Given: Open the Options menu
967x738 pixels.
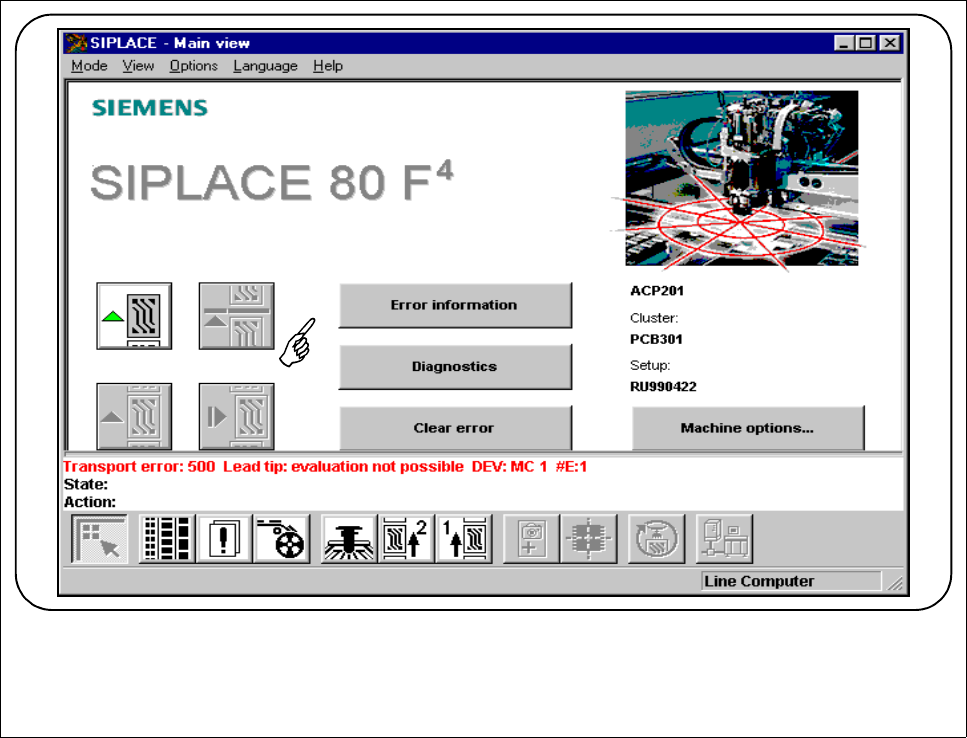Looking at the screenshot, I should (194, 66).
